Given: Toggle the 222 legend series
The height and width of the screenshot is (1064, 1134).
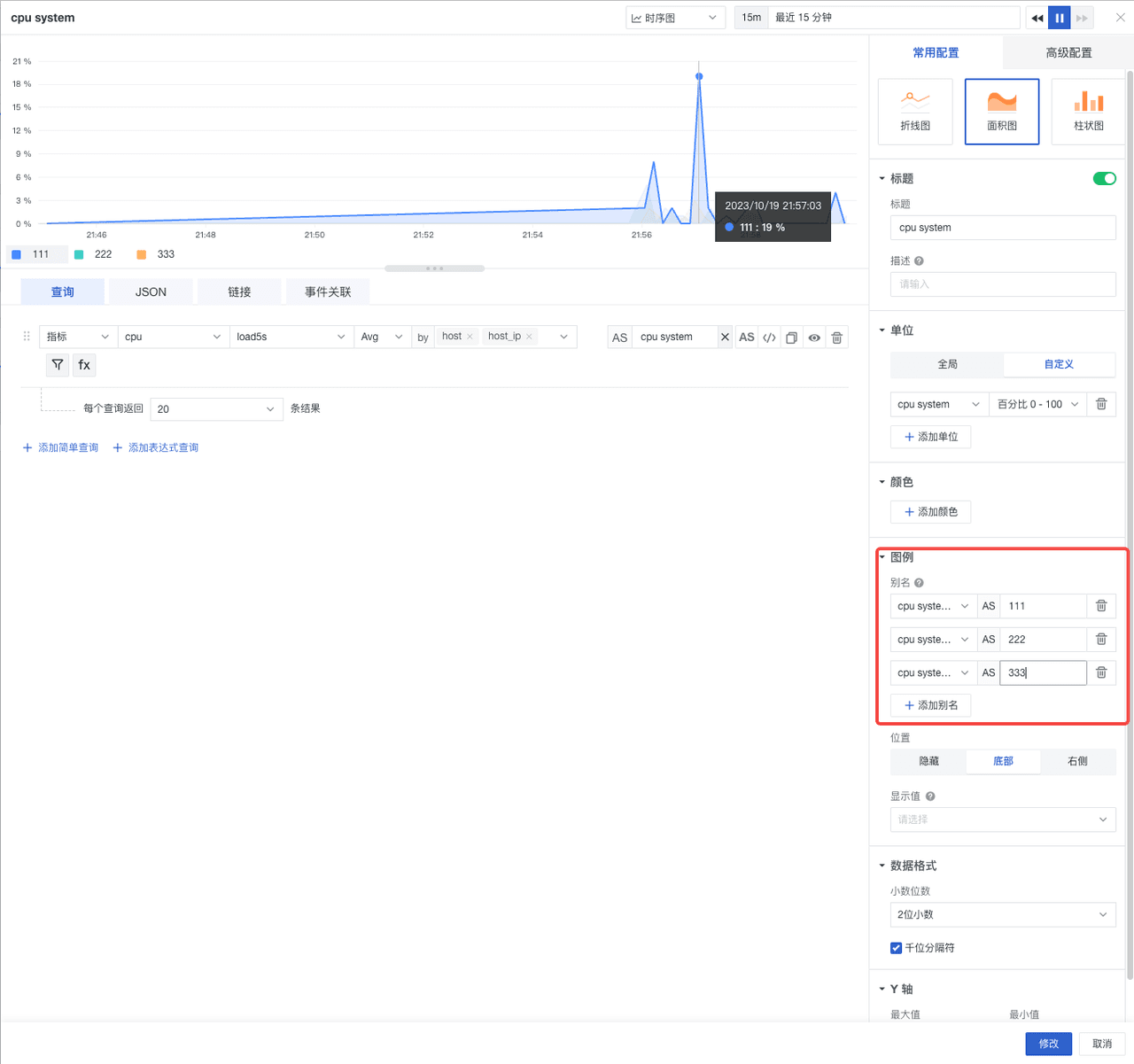Looking at the screenshot, I should point(94,254).
